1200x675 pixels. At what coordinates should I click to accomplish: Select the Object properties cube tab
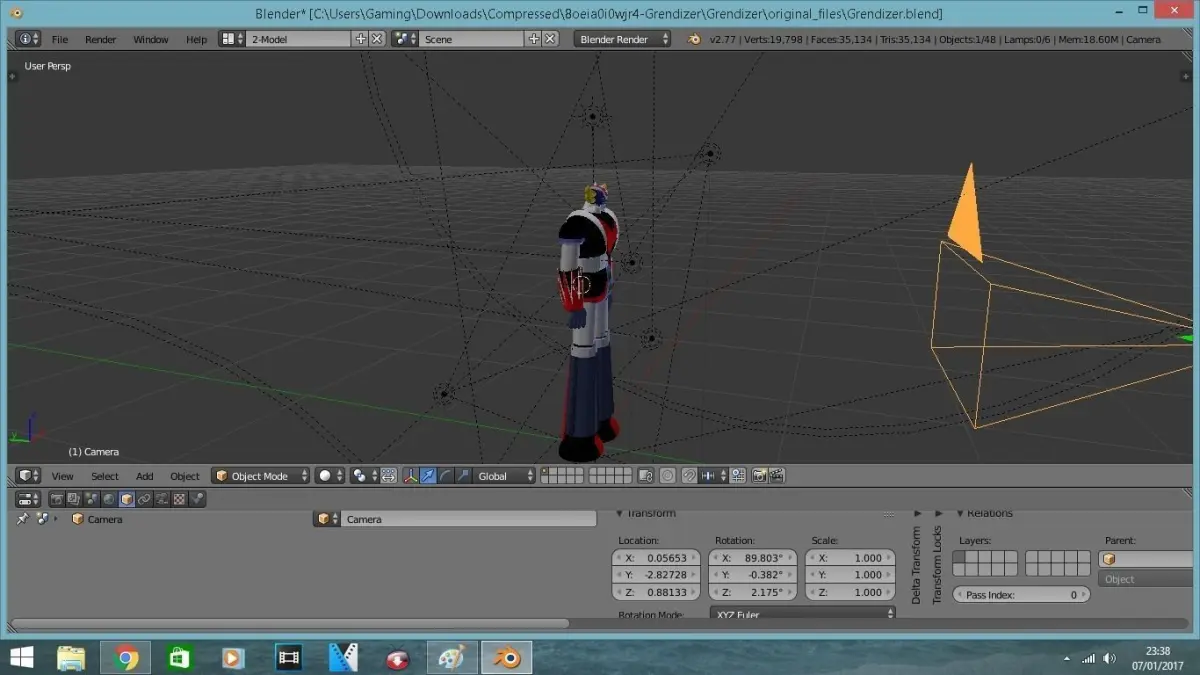tap(127, 498)
